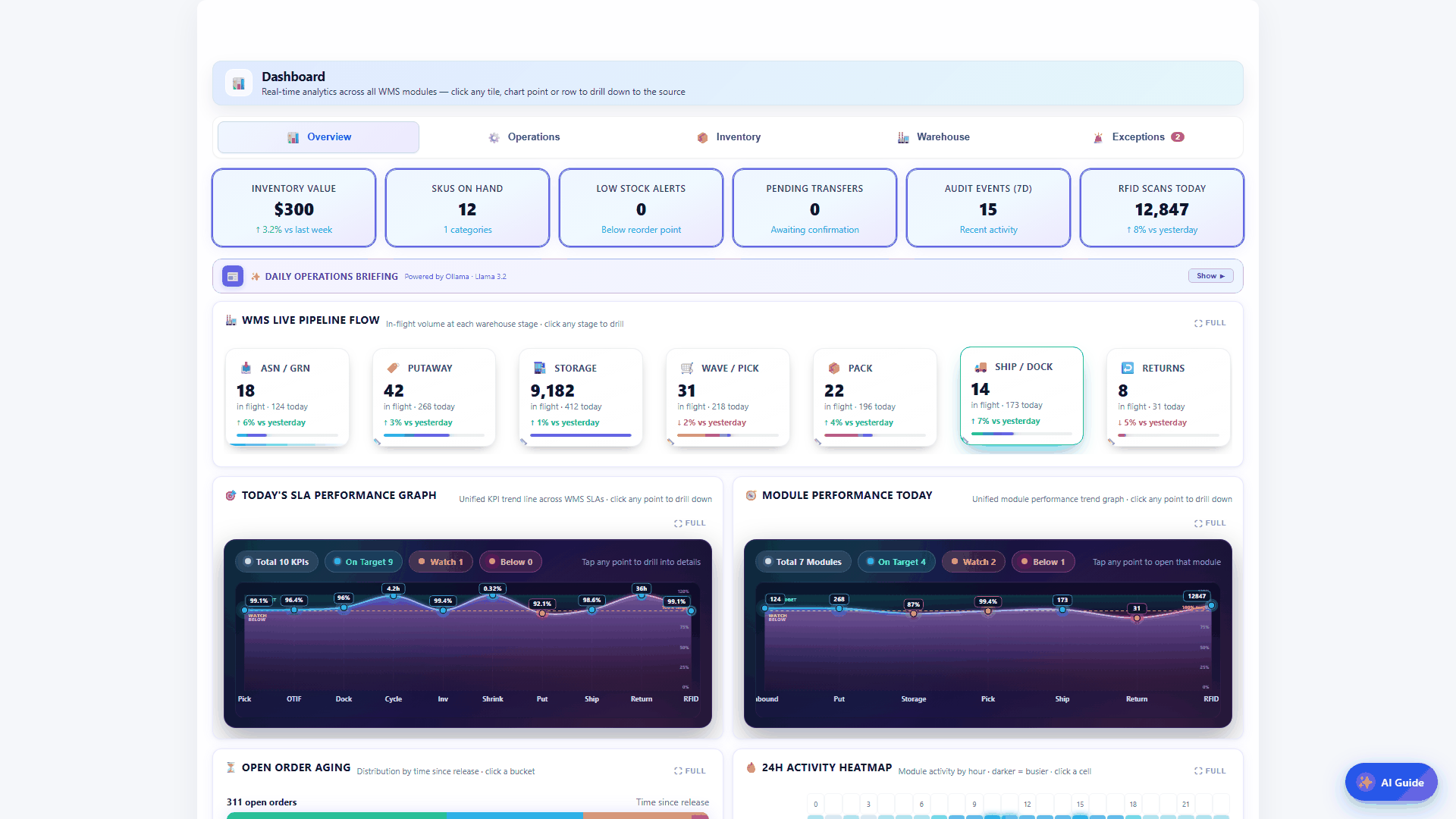Open the RFID Scans Today tile
Image resolution: width=1456 pixels, height=819 pixels.
[x=1162, y=208]
